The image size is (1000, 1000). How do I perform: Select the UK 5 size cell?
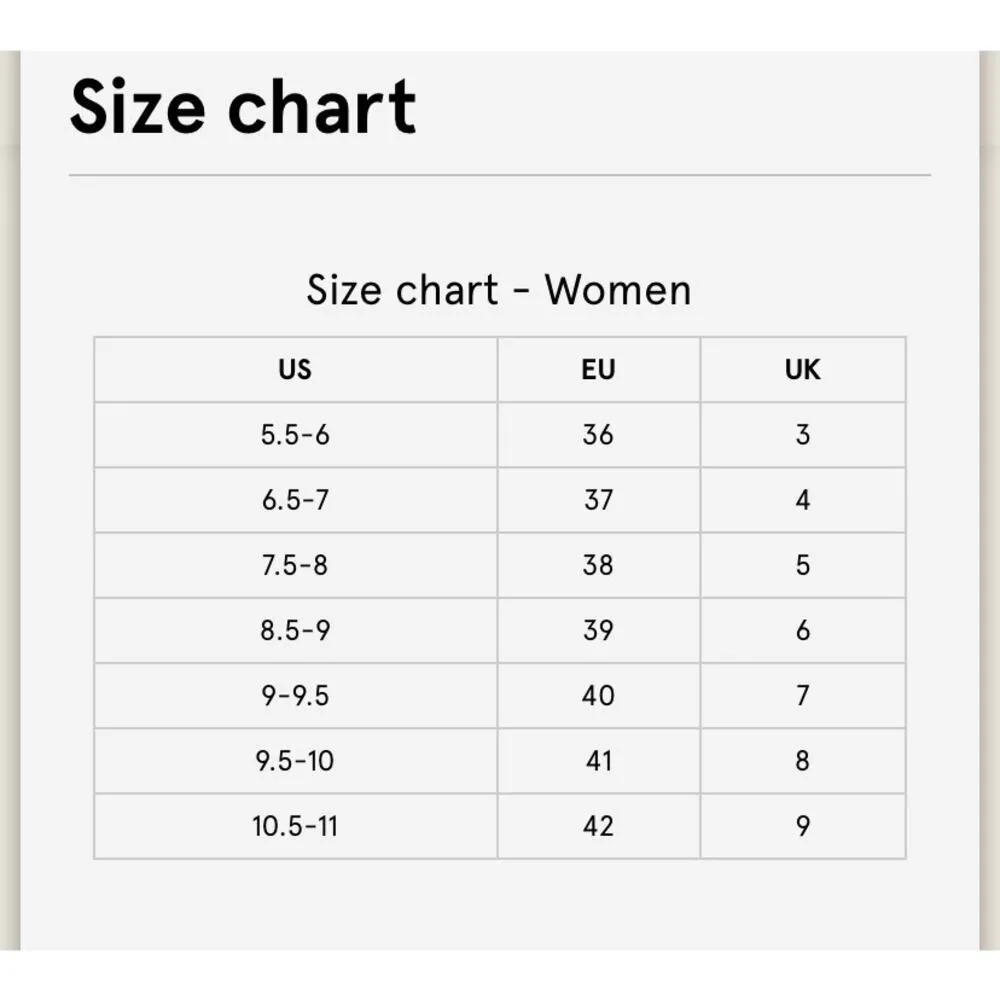click(802, 565)
